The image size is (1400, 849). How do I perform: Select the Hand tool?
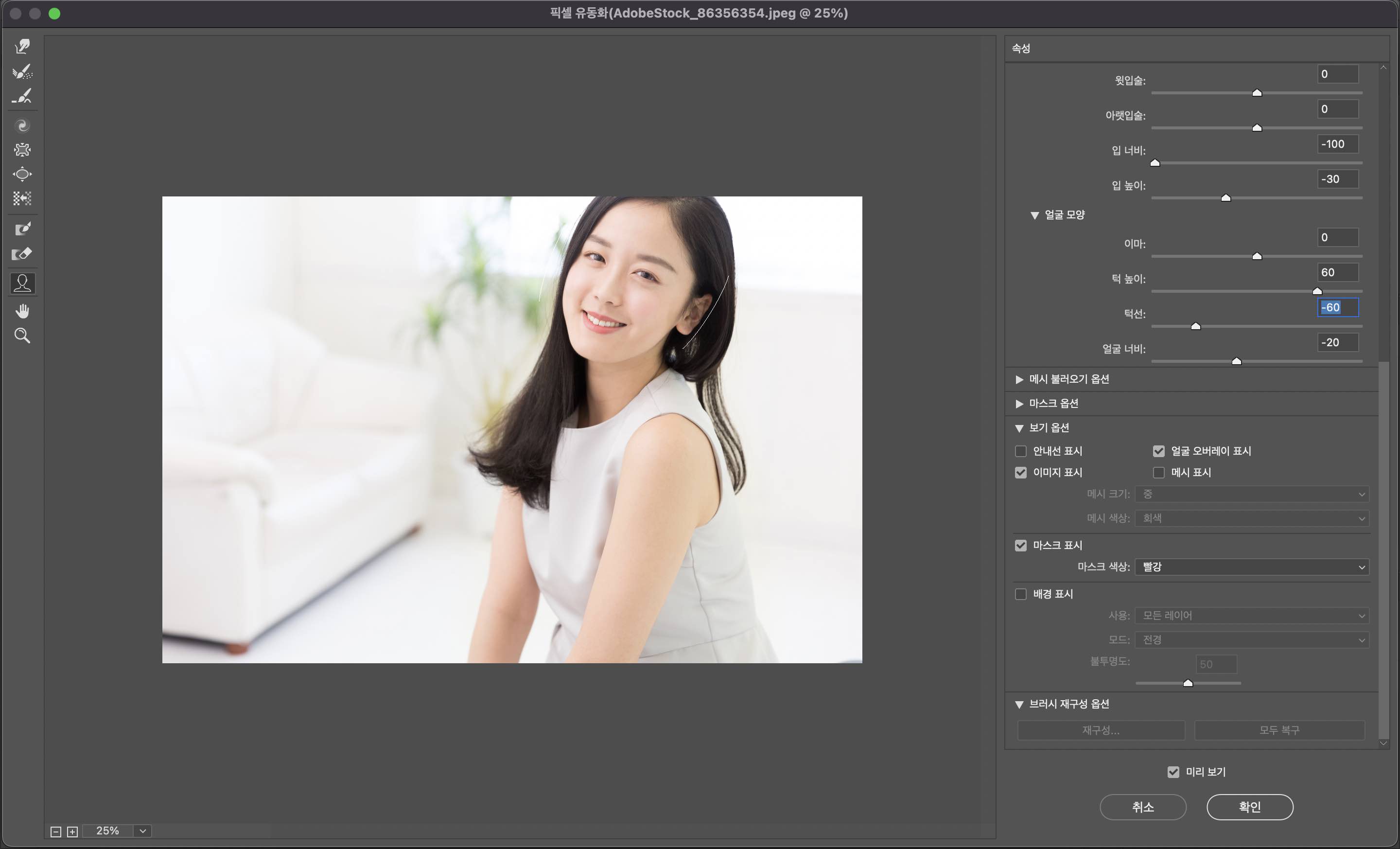(22, 311)
